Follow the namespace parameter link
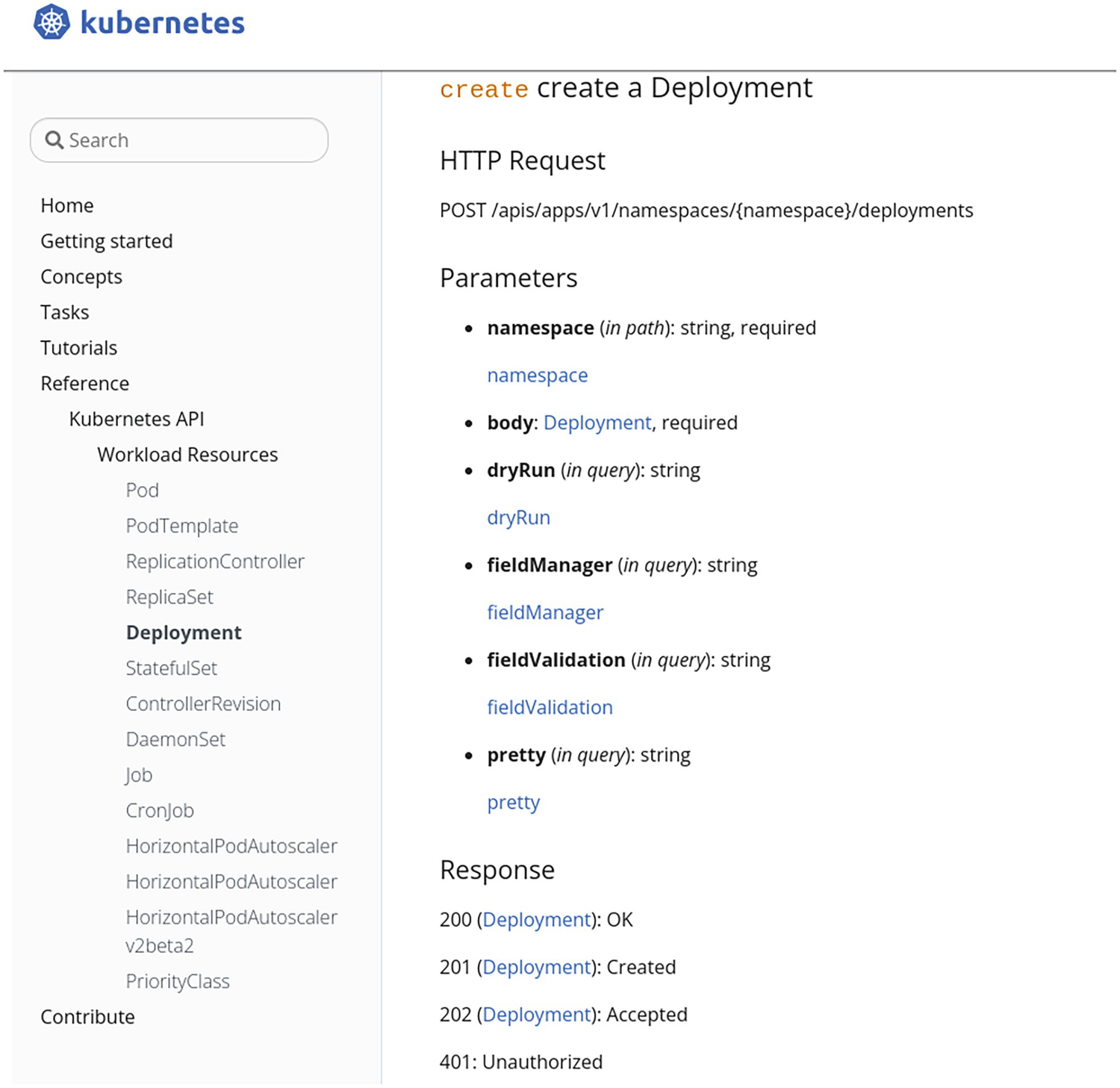The image size is (1120, 1088). click(538, 376)
